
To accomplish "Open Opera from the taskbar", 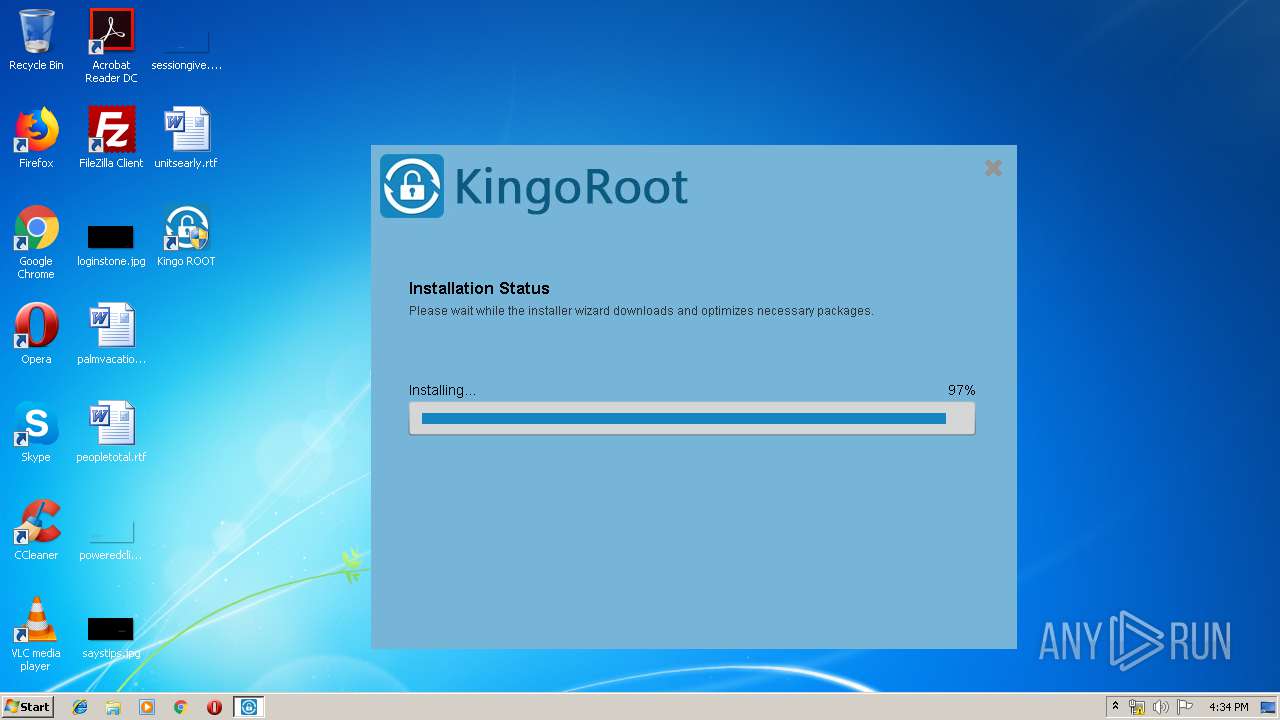I will pos(214,707).
